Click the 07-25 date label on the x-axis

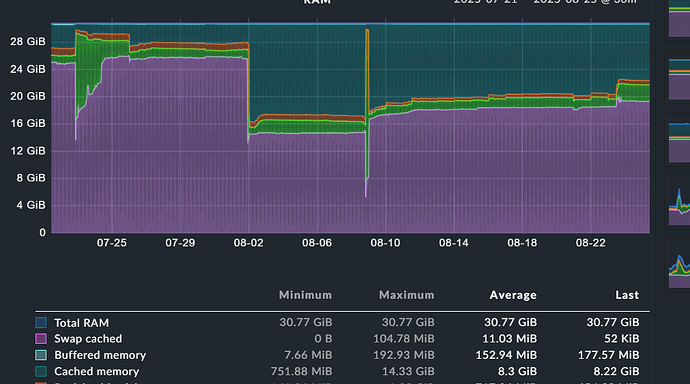112,243
